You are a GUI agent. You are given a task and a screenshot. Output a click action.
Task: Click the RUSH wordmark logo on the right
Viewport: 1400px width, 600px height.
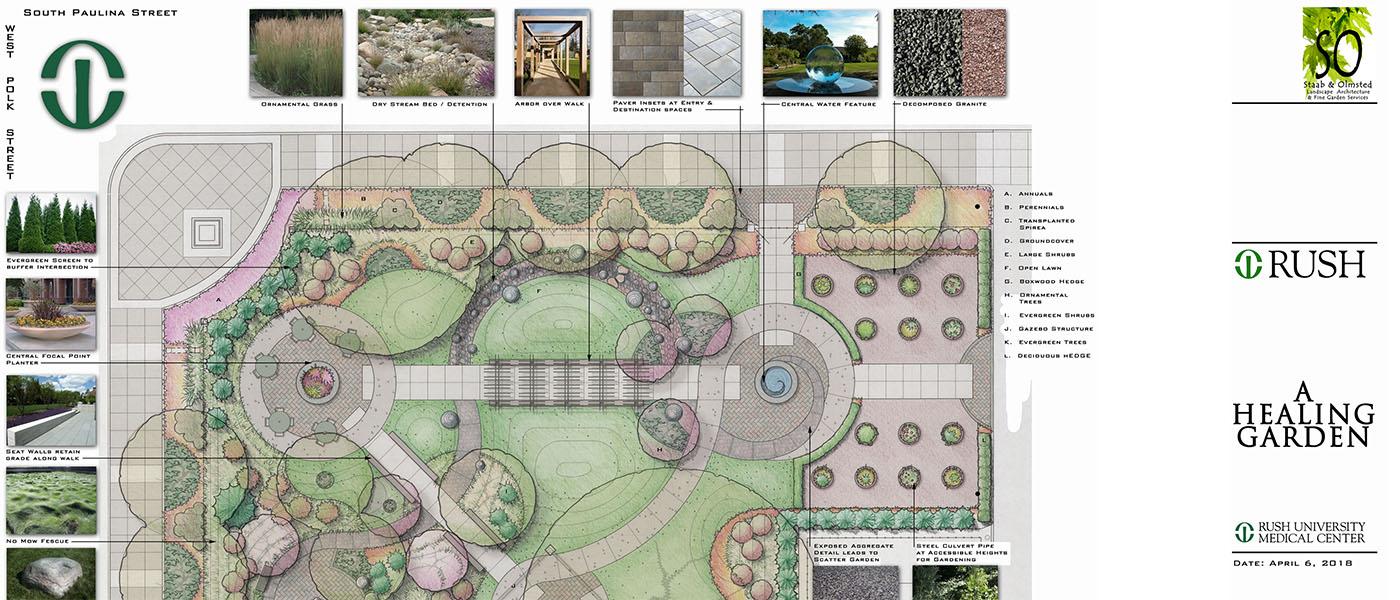[1299, 264]
